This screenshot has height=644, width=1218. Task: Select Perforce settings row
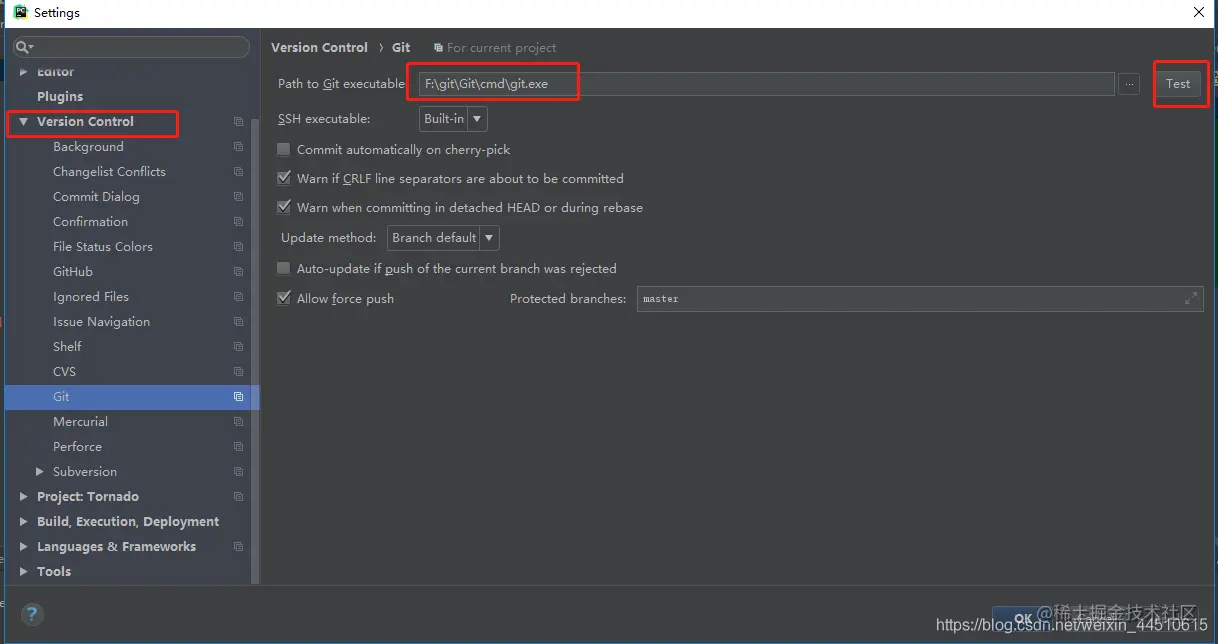click(x=131, y=447)
